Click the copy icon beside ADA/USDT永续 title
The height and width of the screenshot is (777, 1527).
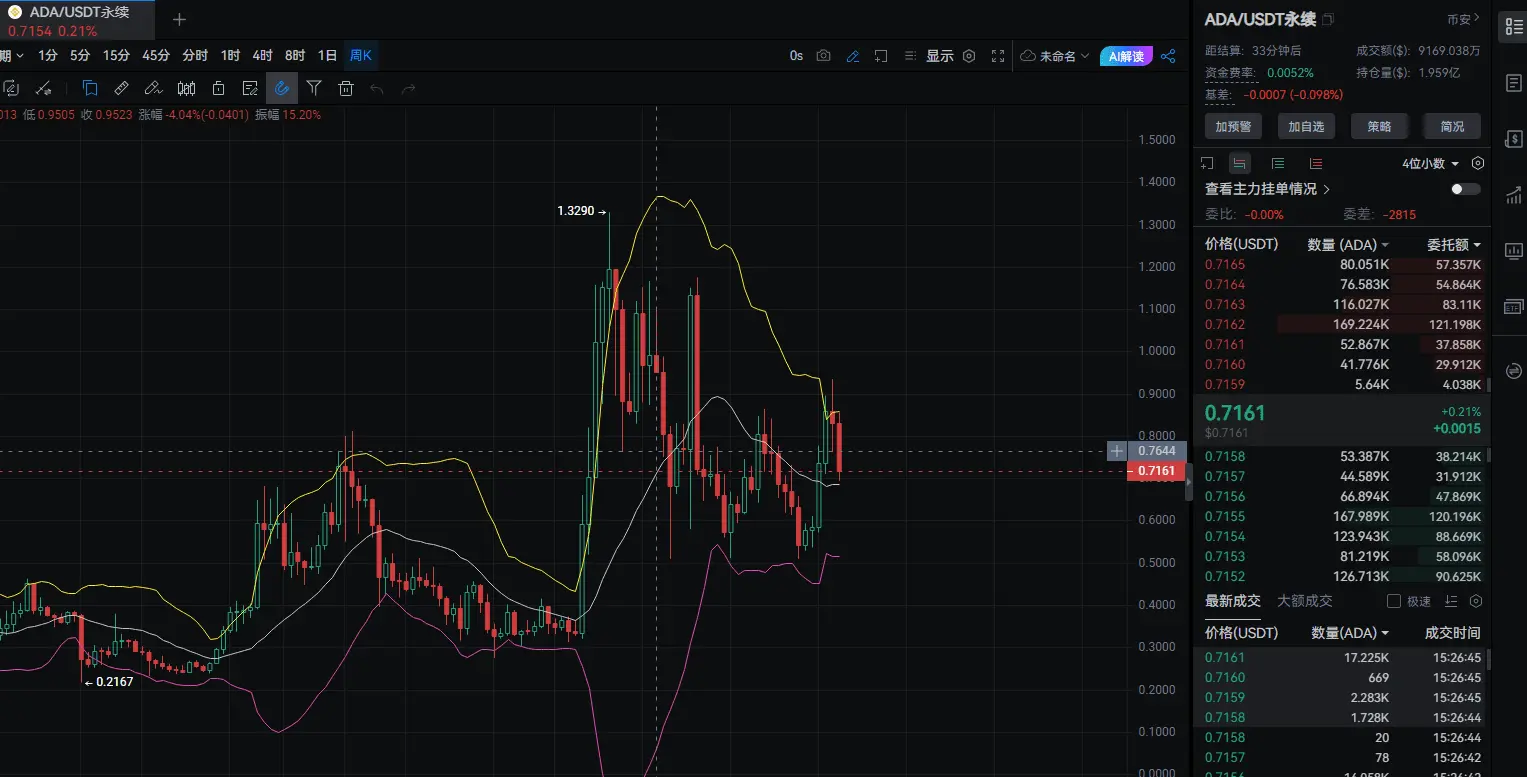[x=1328, y=20]
